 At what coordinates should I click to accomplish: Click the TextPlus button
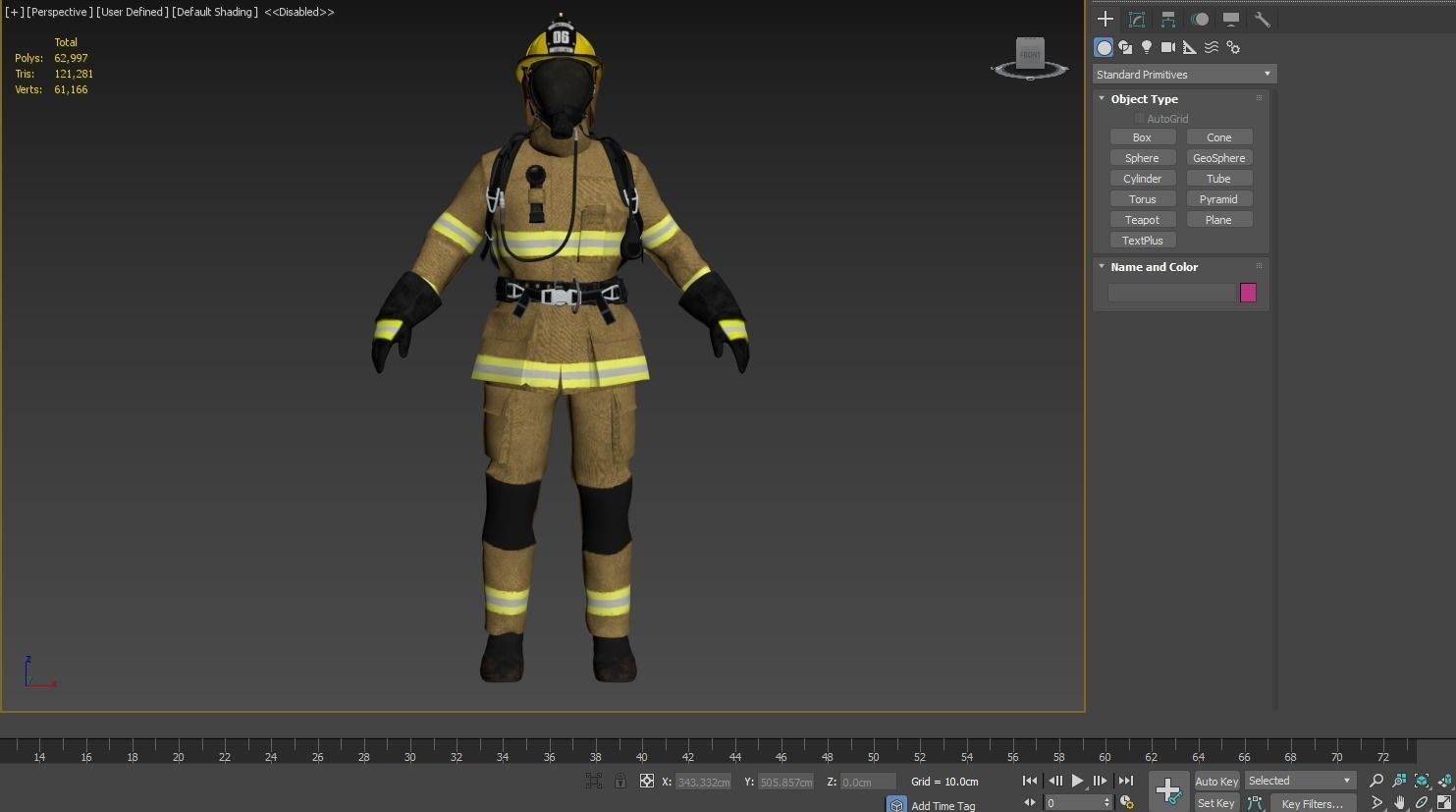point(1142,241)
